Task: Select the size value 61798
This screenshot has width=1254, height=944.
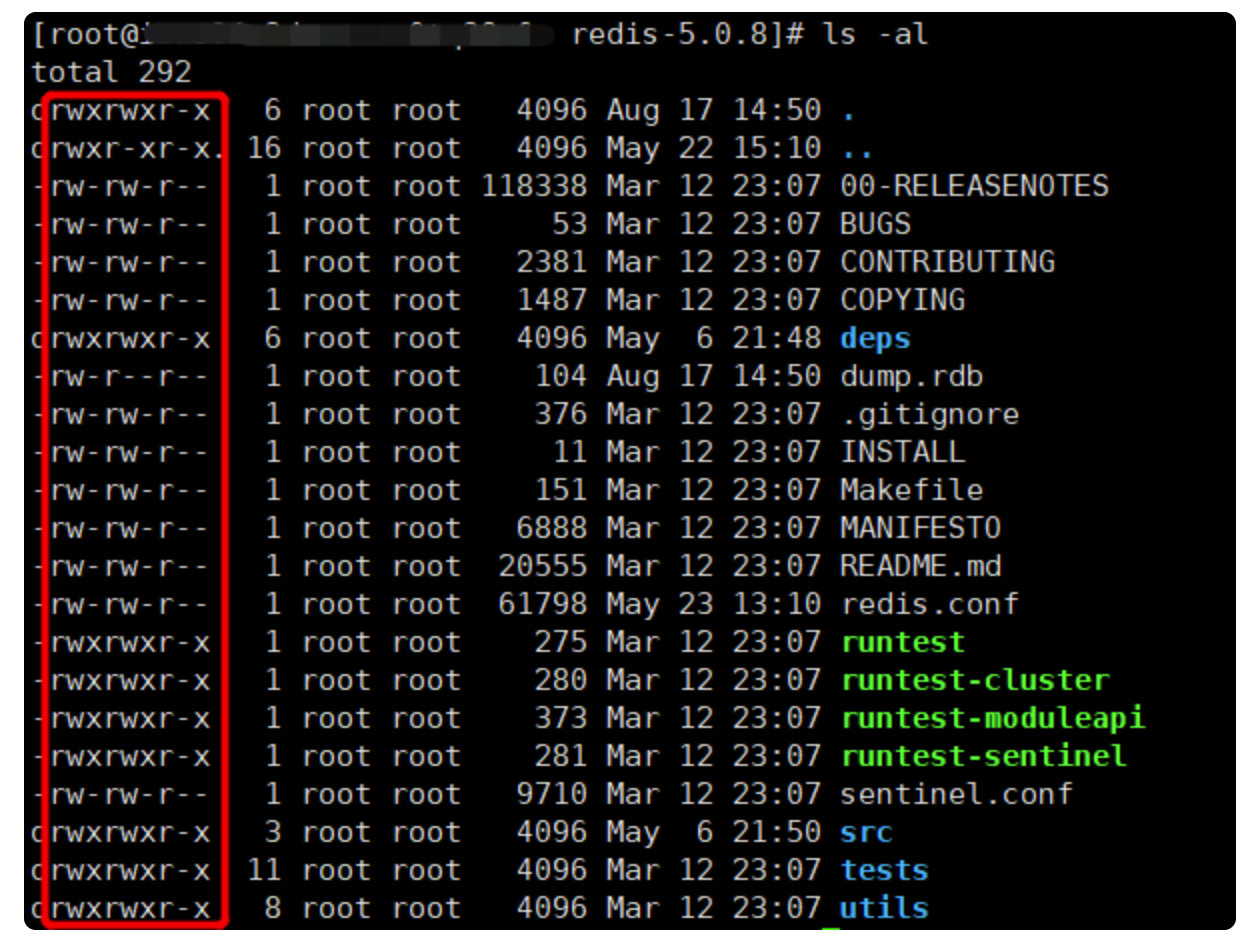Action: tap(543, 604)
